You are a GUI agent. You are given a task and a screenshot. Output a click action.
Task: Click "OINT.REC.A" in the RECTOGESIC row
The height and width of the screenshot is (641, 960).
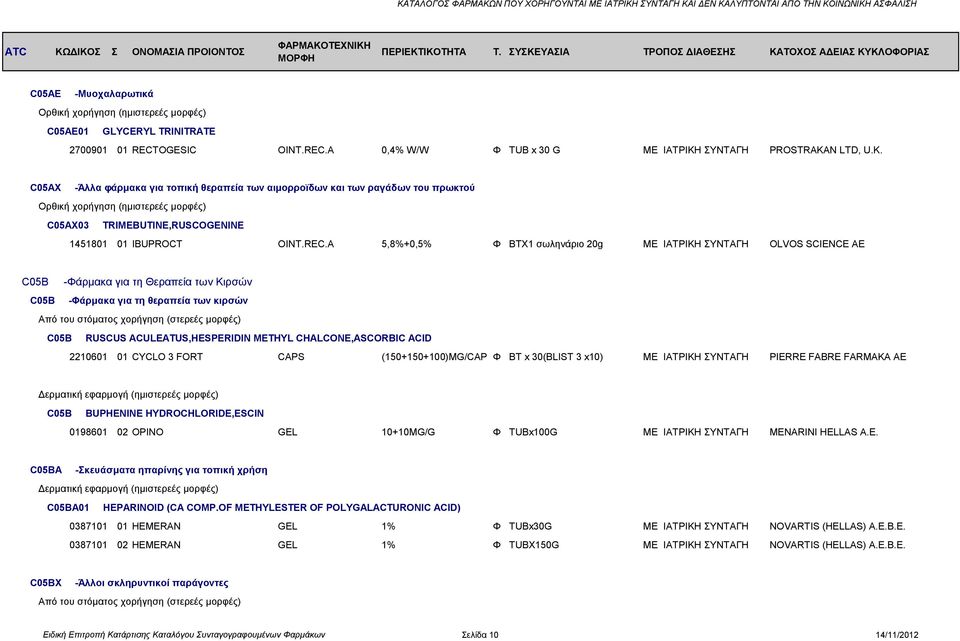click(306, 150)
